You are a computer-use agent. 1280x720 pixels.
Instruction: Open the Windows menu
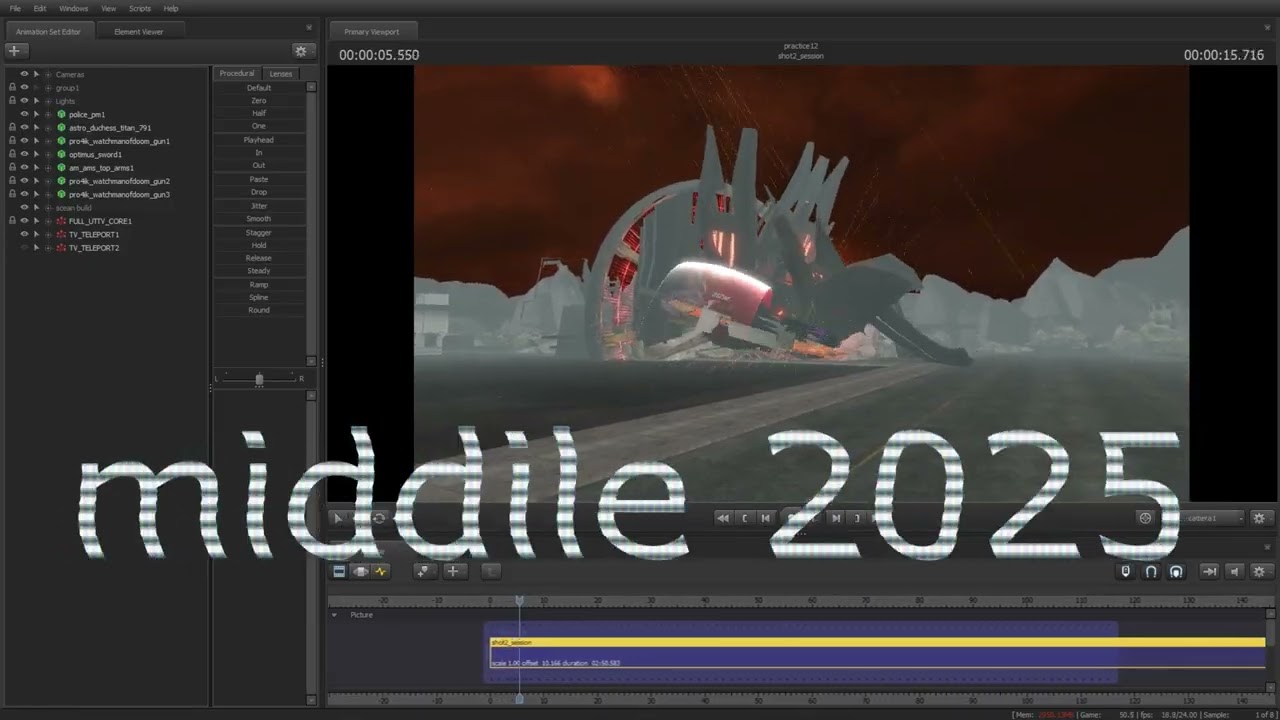pos(73,8)
